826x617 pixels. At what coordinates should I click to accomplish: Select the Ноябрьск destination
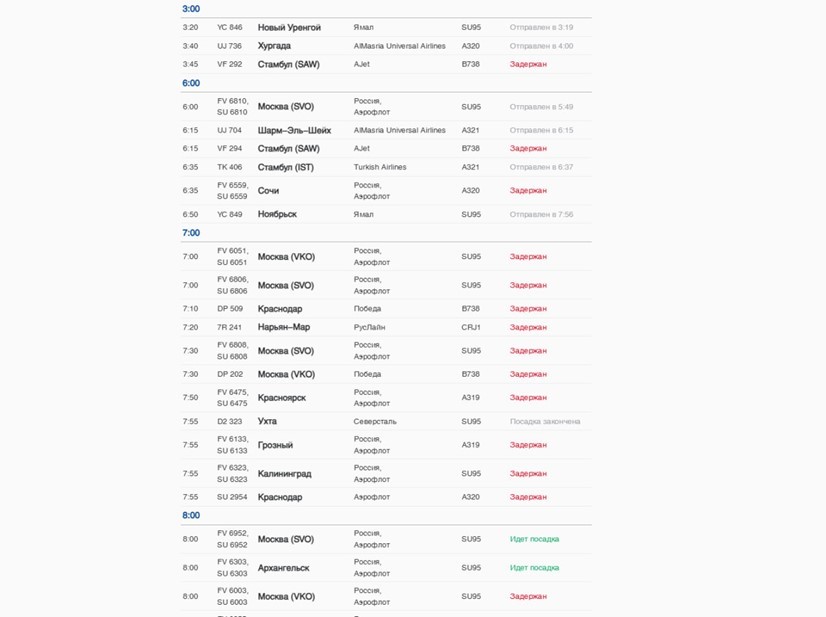point(277,214)
